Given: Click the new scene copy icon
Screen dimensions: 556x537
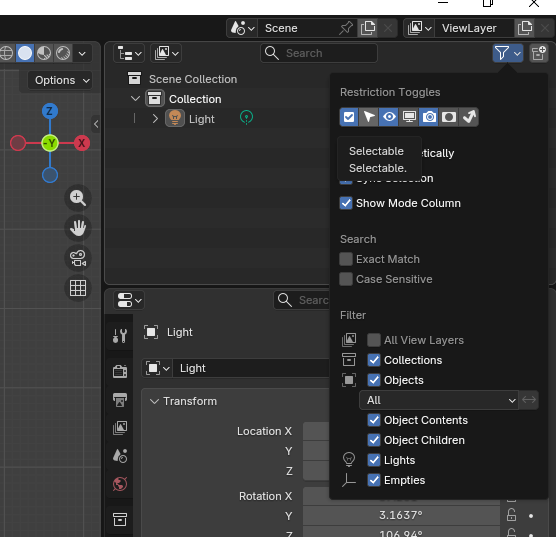Looking at the screenshot, I should [368, 28].
